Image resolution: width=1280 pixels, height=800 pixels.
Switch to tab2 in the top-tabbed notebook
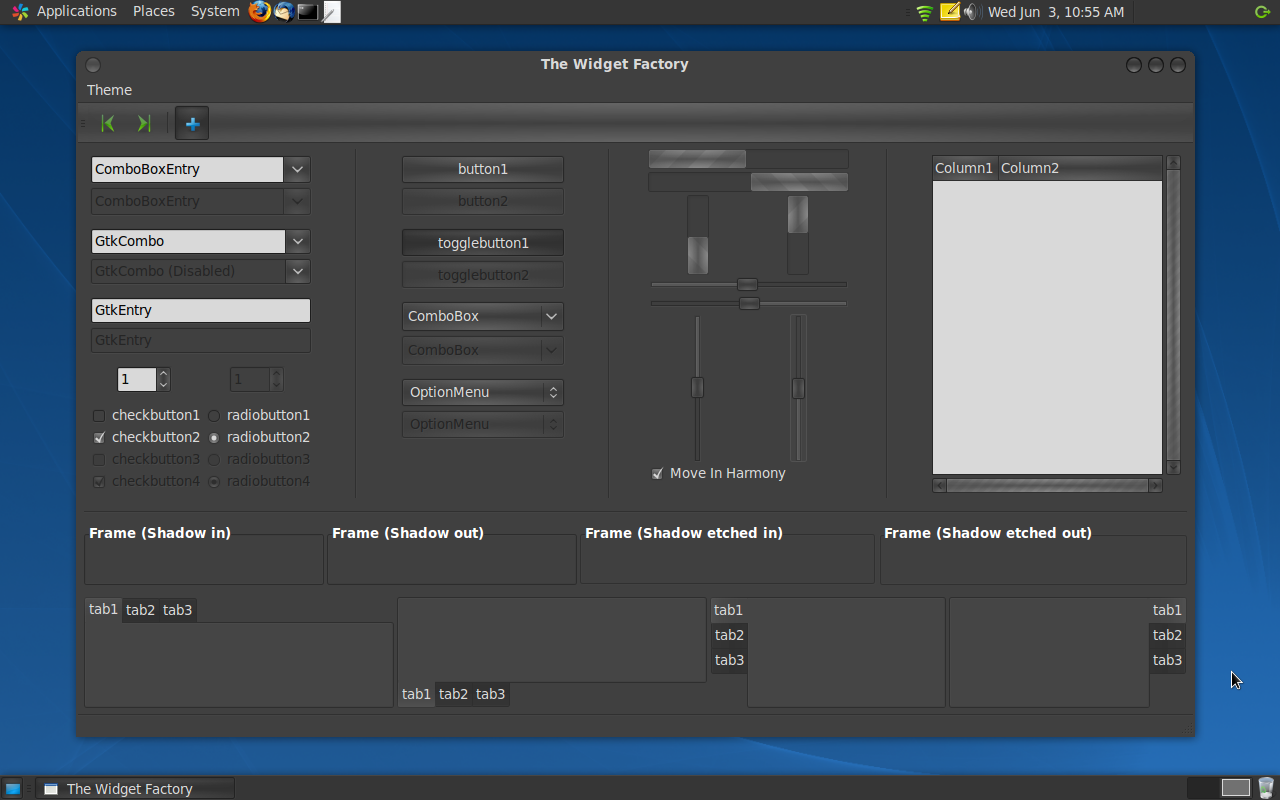pos(141,610)
